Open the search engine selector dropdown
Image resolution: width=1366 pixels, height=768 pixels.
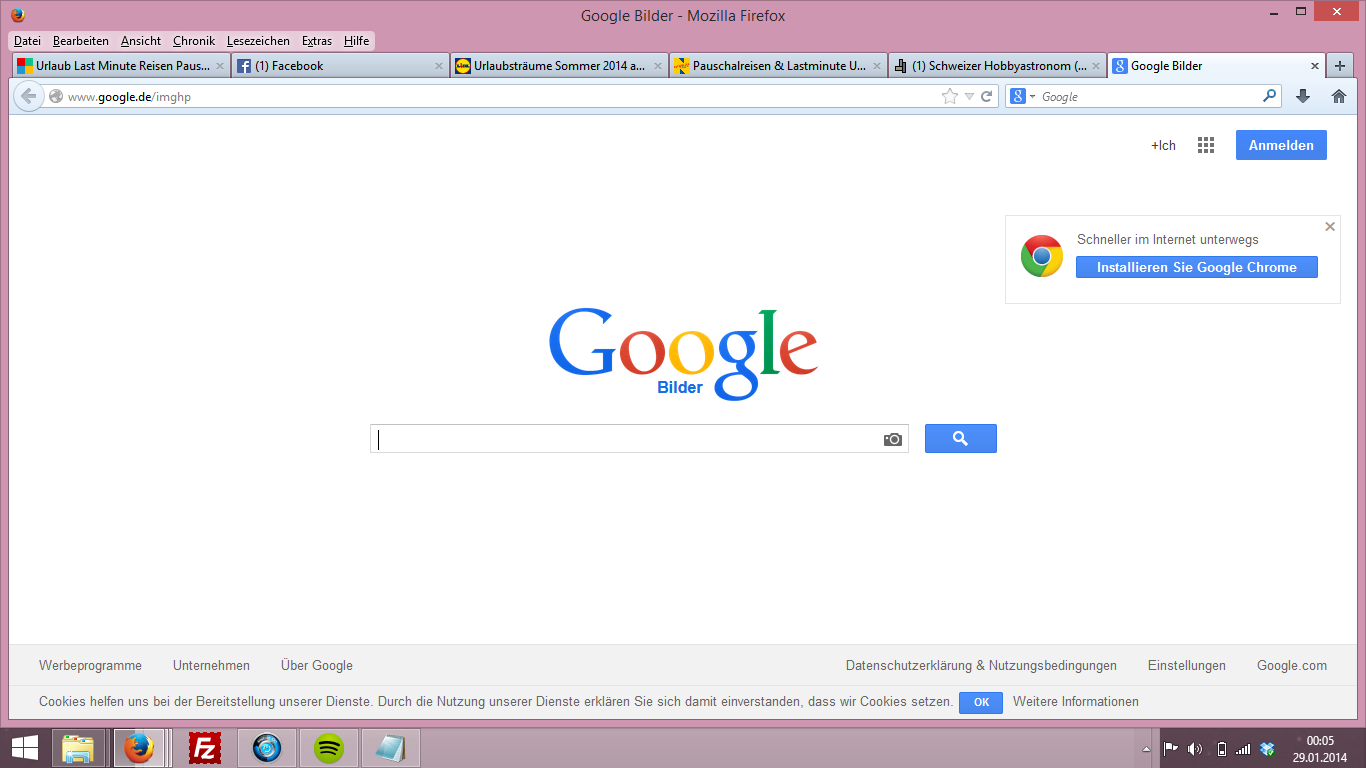1022,96
